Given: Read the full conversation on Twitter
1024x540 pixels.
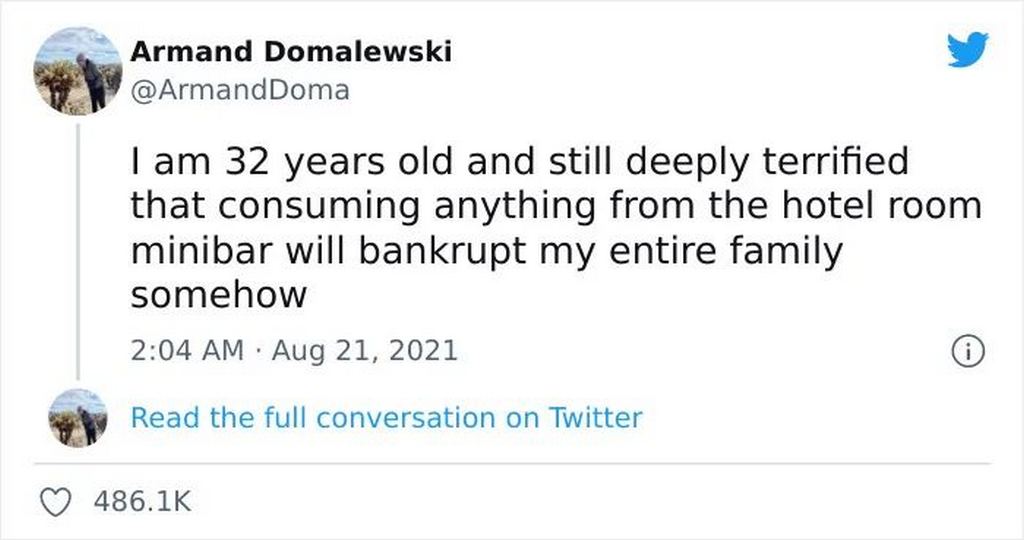Looking at the screenshot, I should click(386, 417).
